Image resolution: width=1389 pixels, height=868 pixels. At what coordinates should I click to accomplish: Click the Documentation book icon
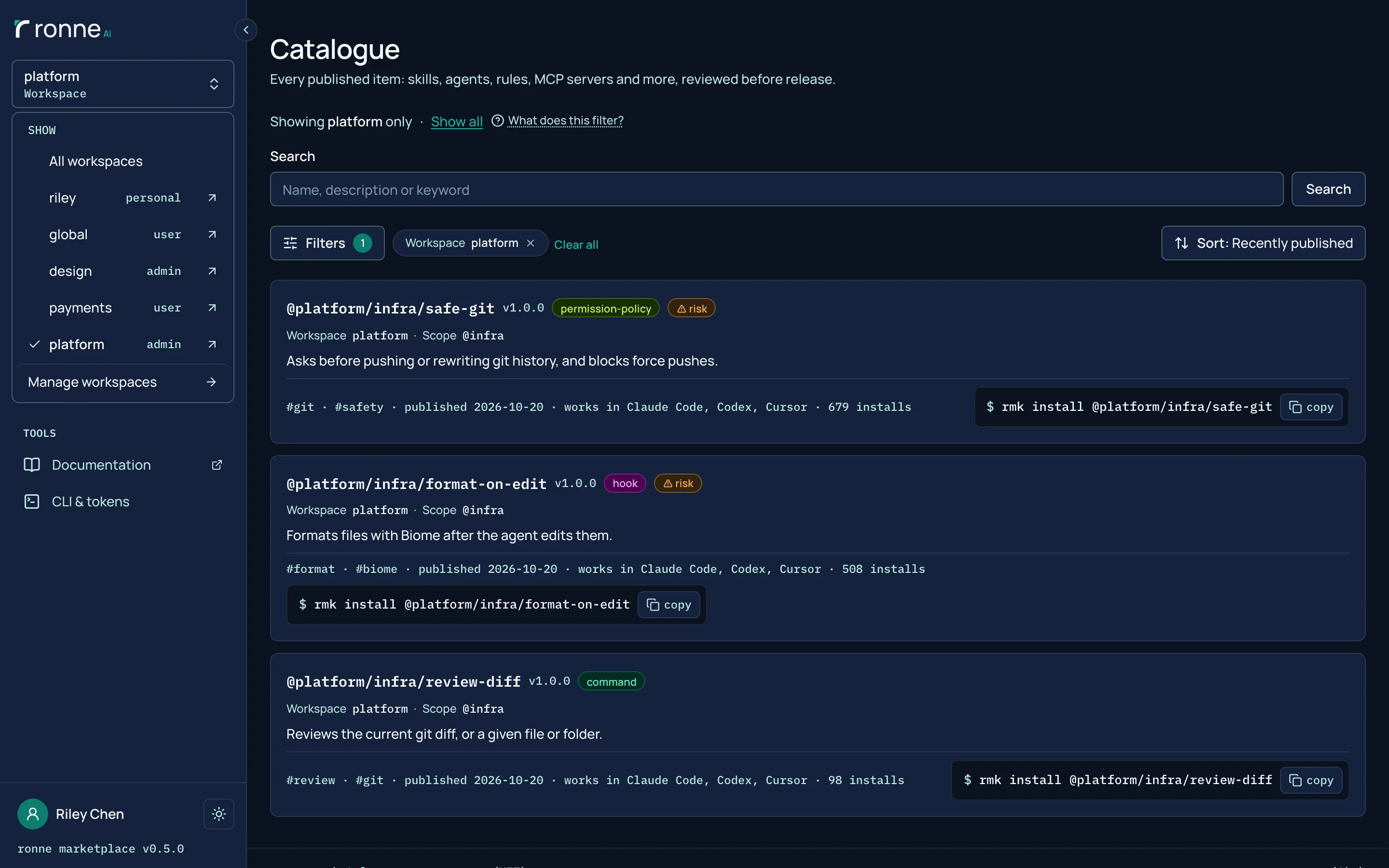tap(31, 465)
